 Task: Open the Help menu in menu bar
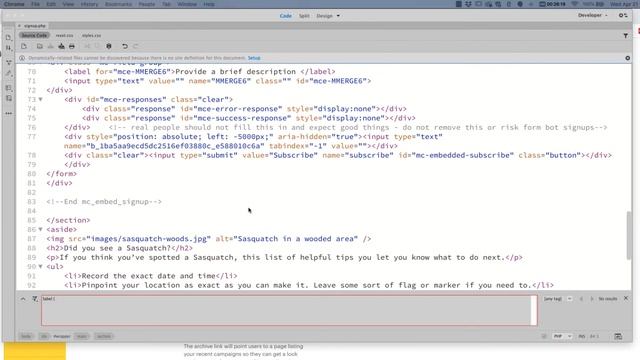(209, 4)
